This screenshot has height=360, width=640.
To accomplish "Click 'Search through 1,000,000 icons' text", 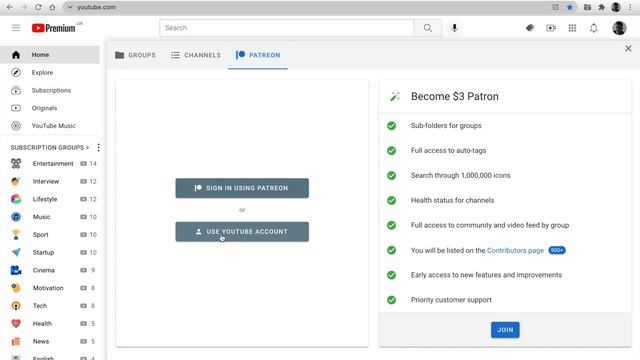I will pyautogui.click(x=460, y=176).
